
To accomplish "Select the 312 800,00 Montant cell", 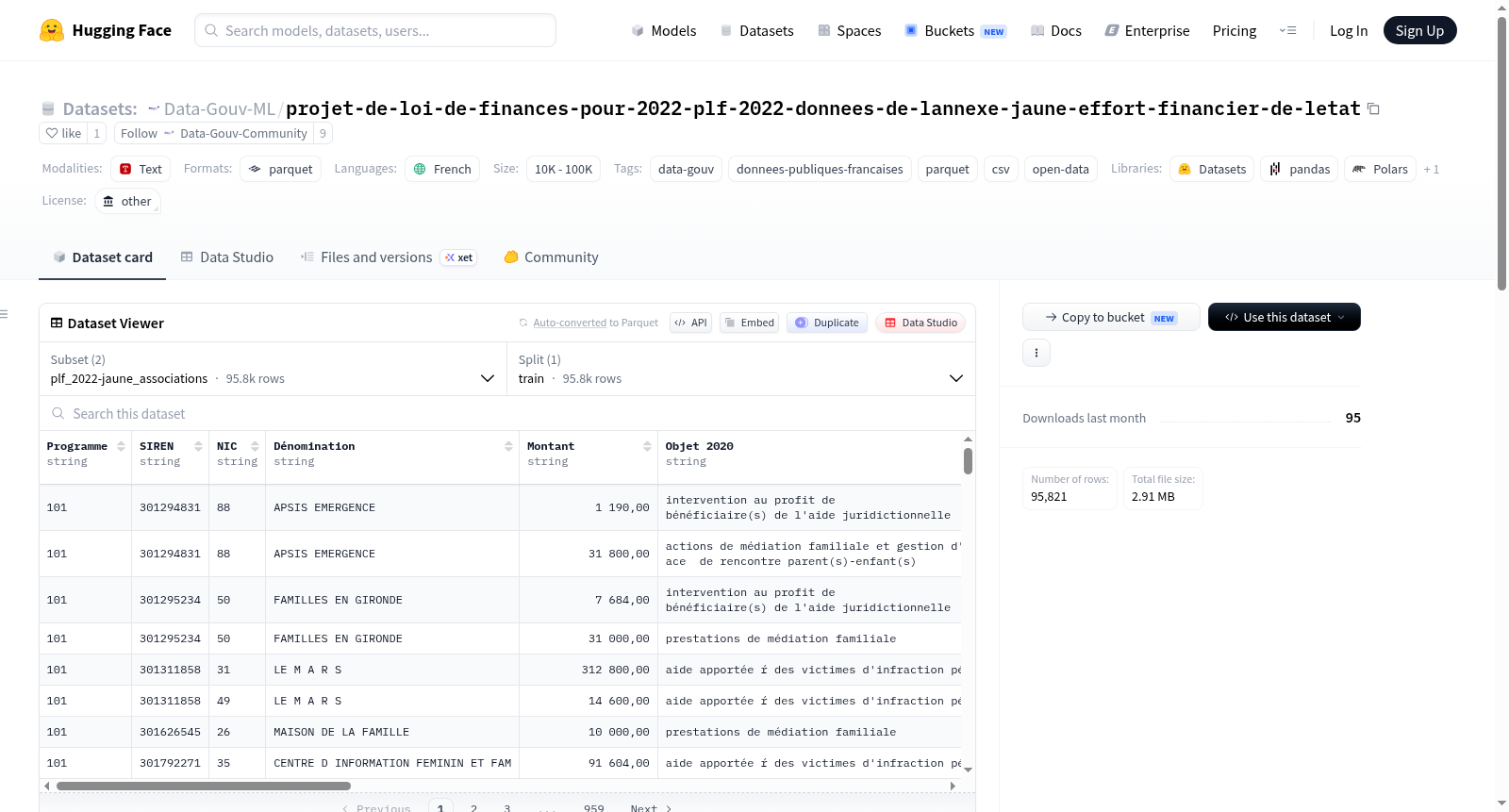I will 589,670.
